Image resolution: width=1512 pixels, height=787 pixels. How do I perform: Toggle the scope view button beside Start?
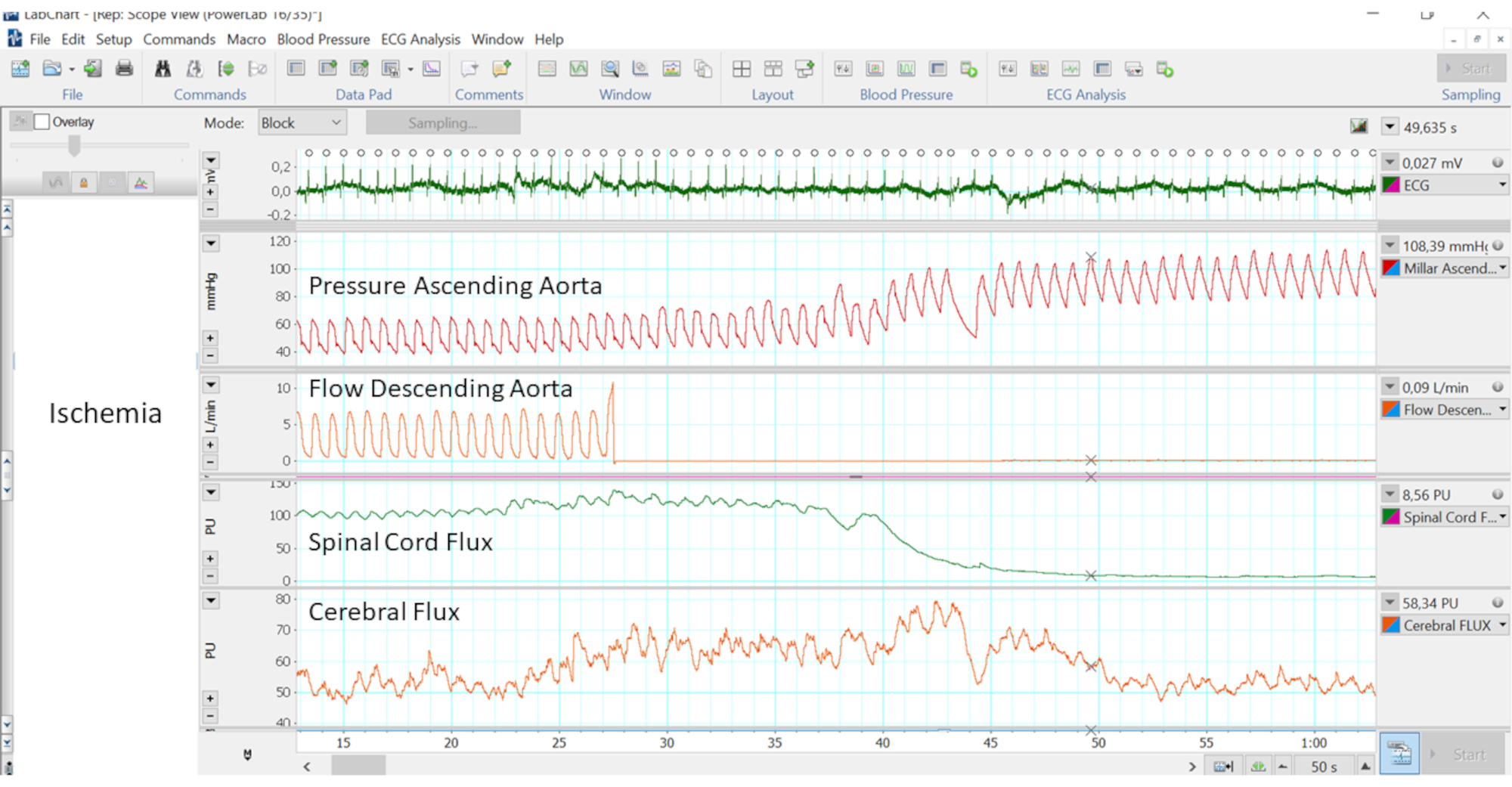pos(1399,753)
